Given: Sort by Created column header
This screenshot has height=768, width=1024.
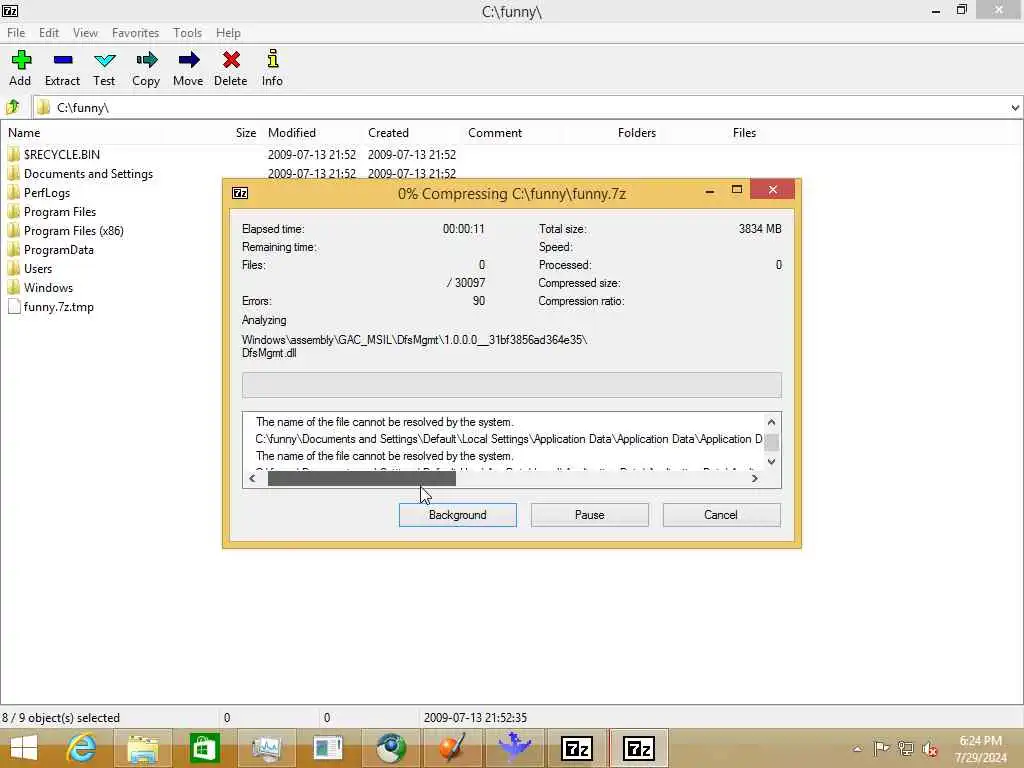Looking at the screenshot, I should click(388, 133).
